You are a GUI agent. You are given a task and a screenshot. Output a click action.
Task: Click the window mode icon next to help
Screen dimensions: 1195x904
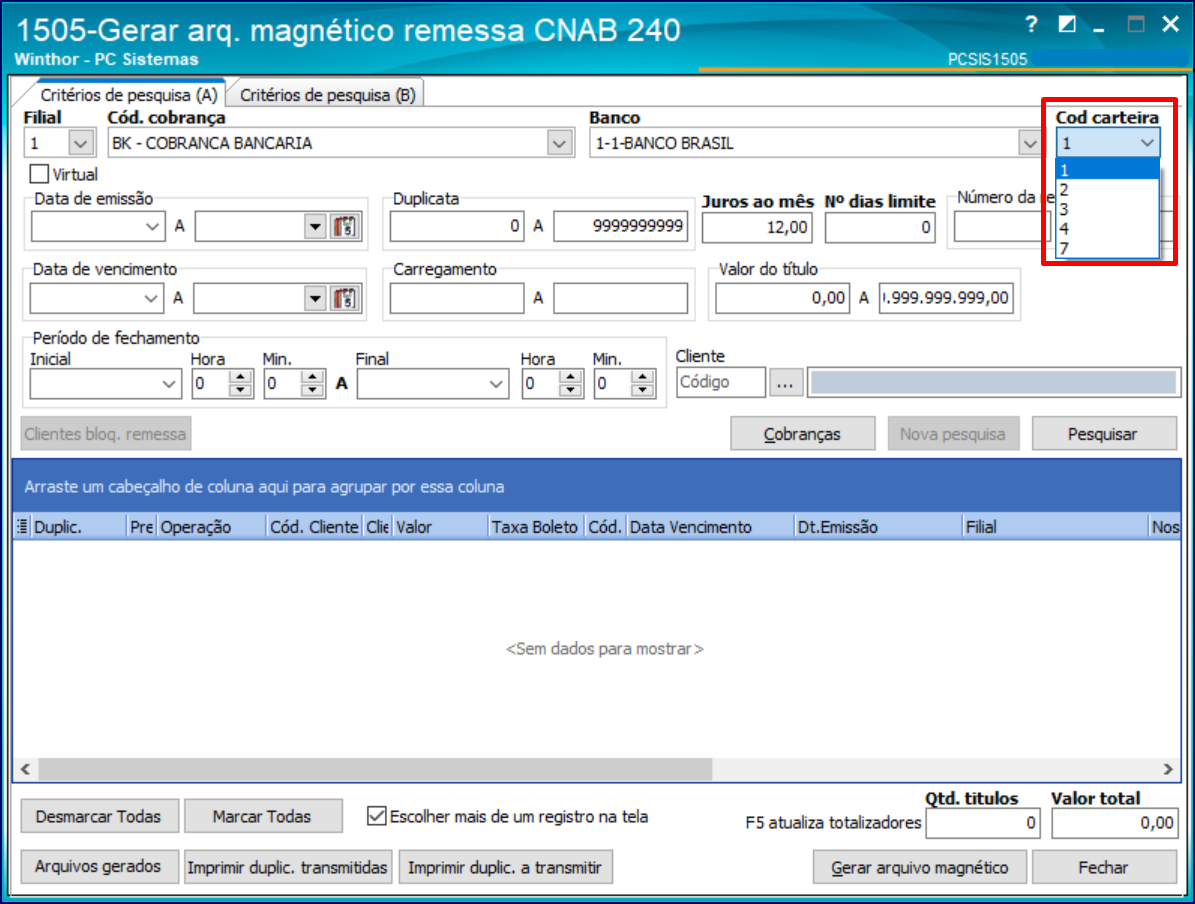(x=1066, y=24)
